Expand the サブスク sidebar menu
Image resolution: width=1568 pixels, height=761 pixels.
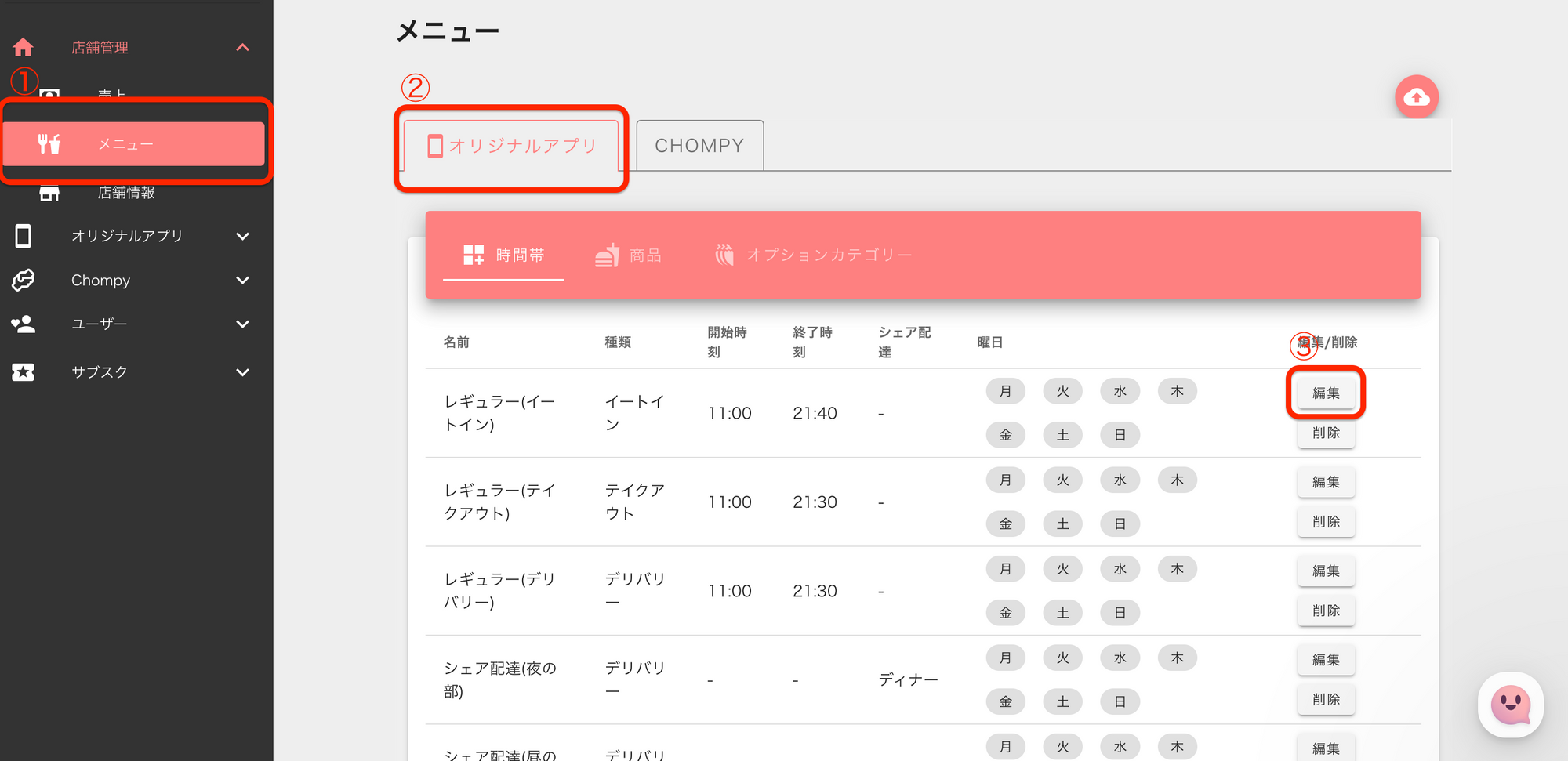(x=242, y=372)
